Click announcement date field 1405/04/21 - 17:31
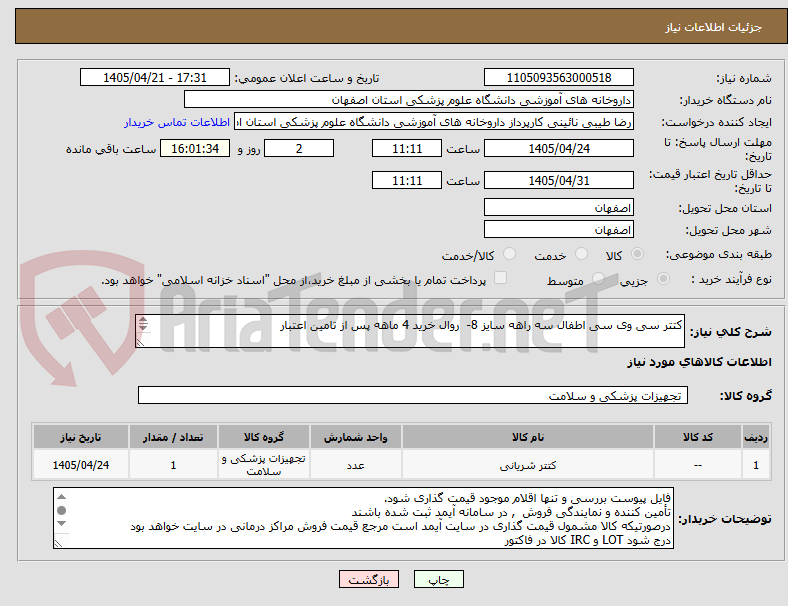 155,77
